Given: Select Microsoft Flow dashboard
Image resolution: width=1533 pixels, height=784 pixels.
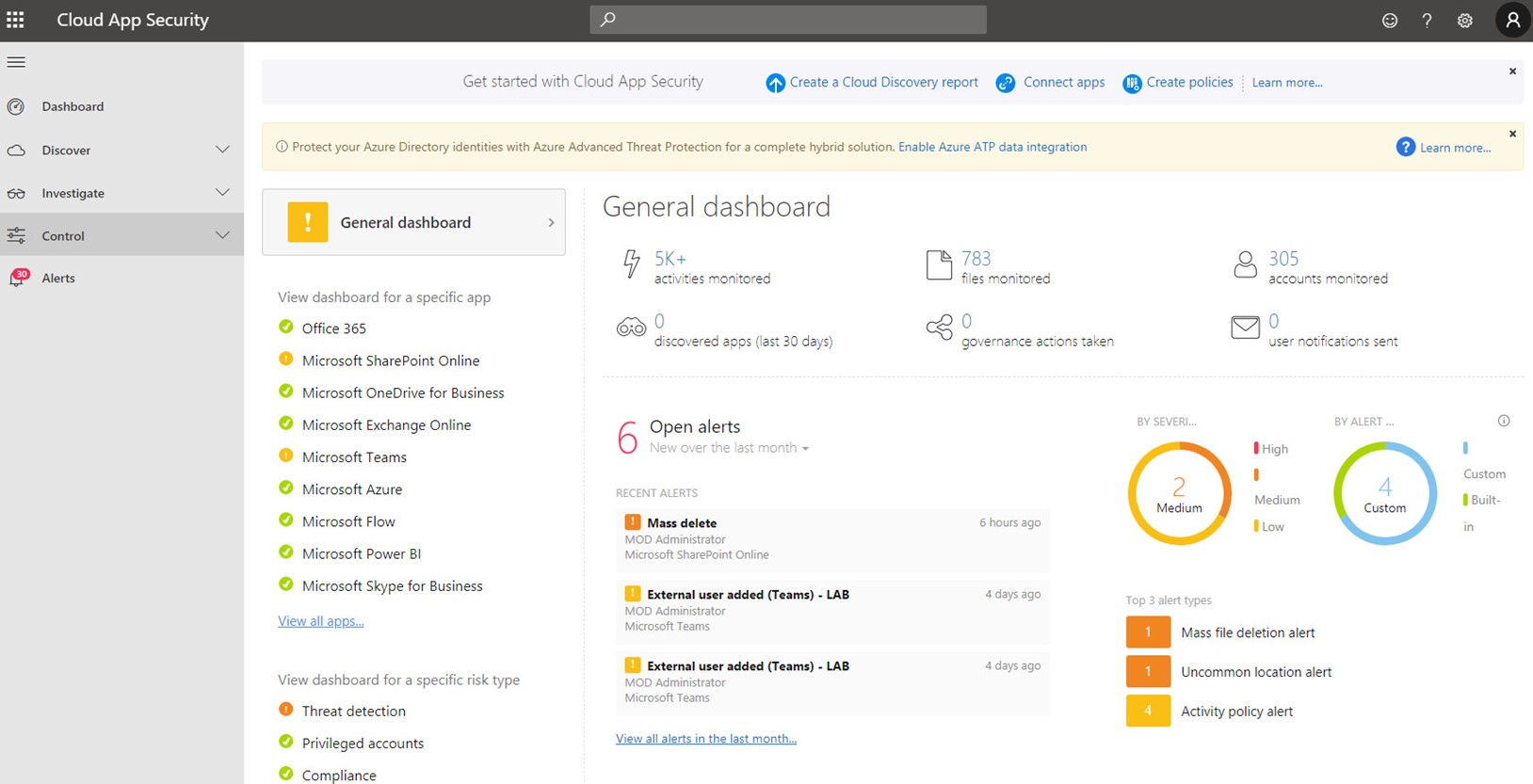Looking at the screenshot, I should (348, 521).
